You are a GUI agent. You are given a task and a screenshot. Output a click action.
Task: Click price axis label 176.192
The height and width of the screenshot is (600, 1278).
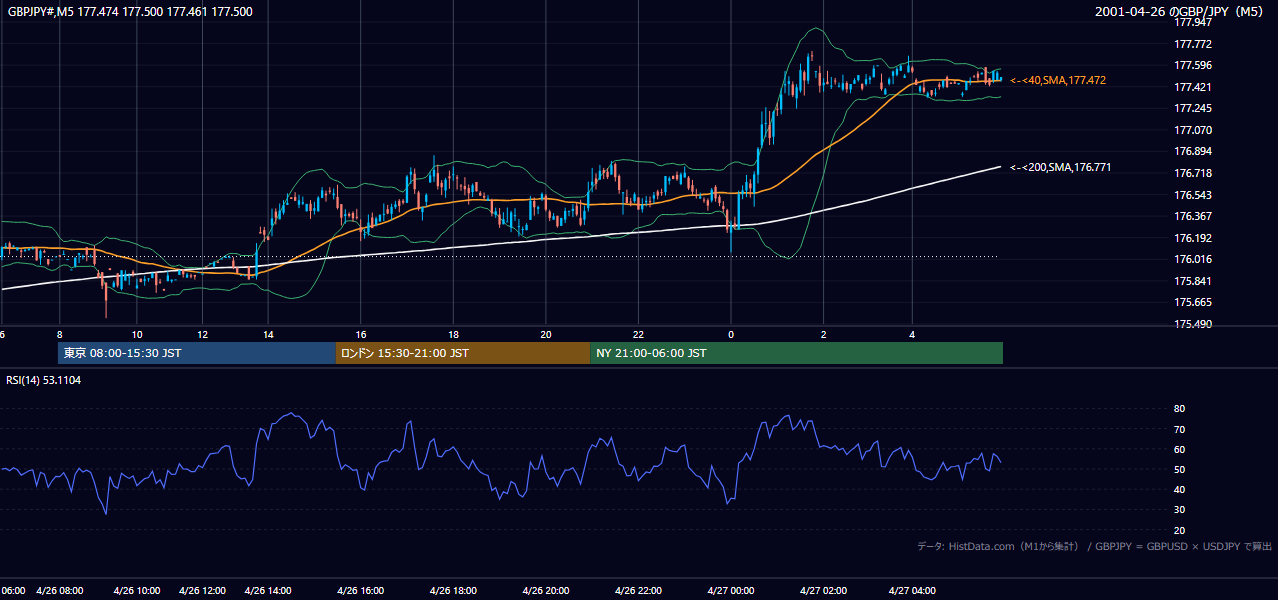click(1193, 238)
